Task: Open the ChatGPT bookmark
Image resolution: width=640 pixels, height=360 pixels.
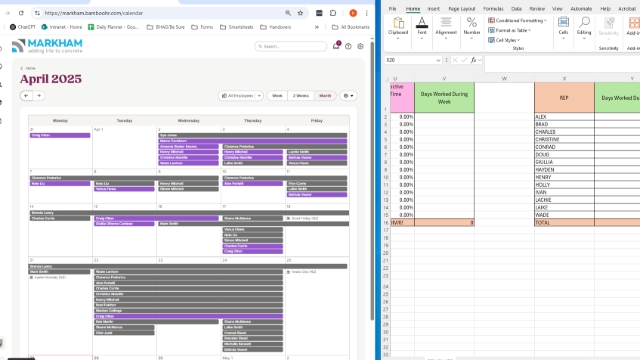Action: tap(22, 27)
